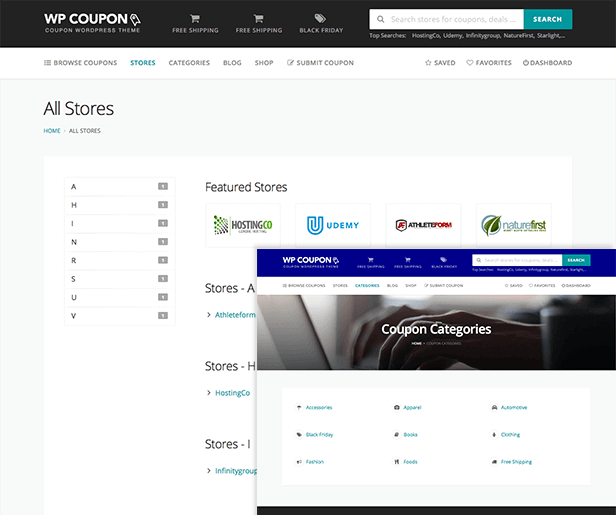Open the Saved star link

coord(440,63)
